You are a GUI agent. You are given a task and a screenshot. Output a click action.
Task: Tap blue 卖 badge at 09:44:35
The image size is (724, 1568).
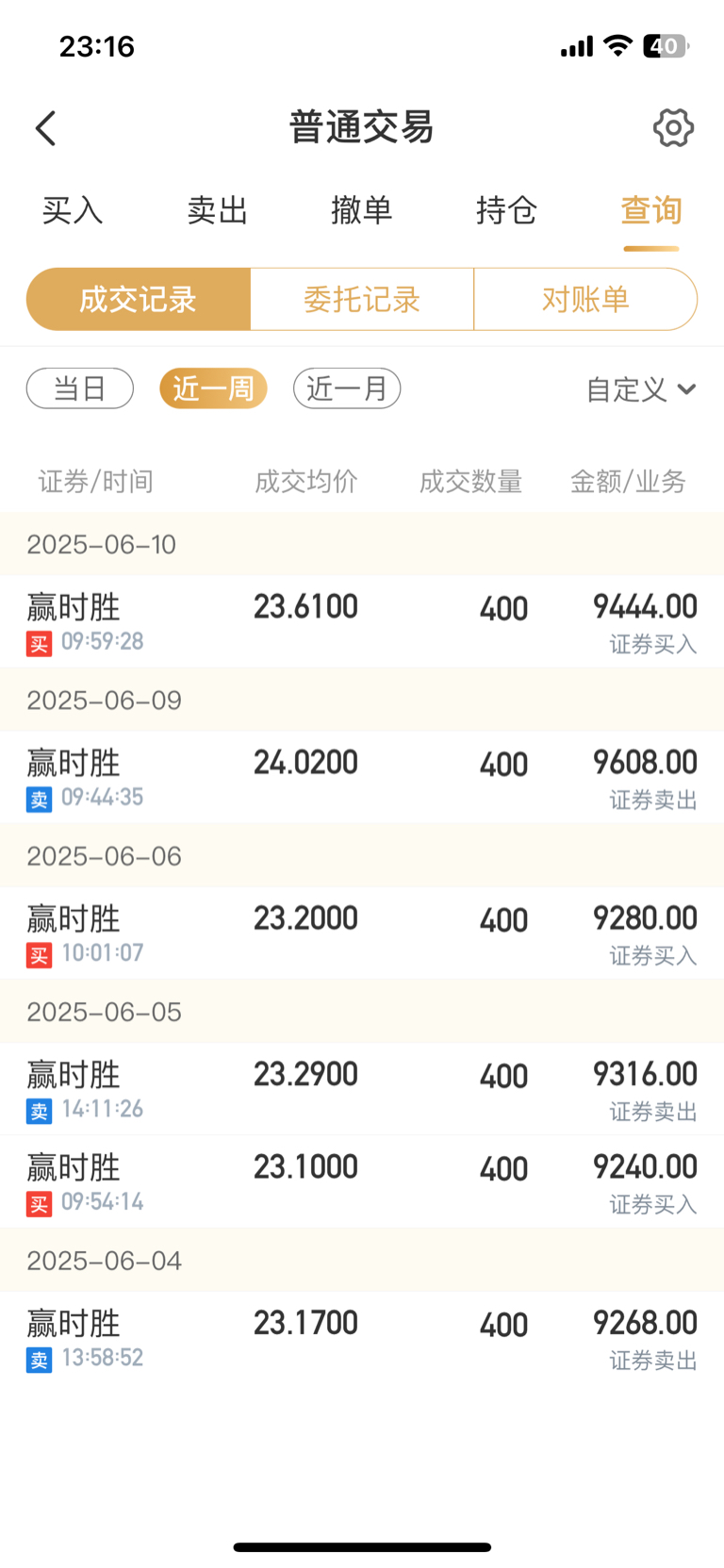(39, 800)
